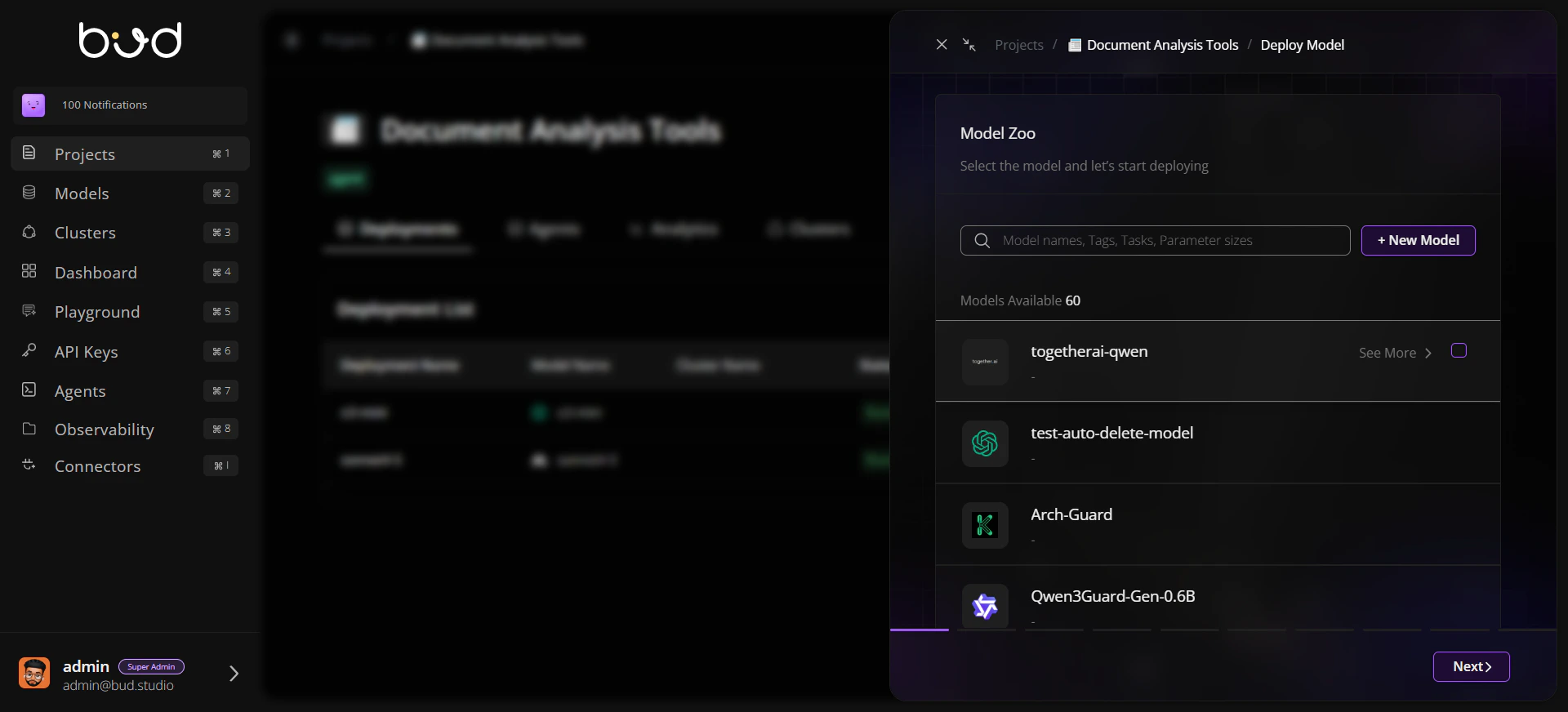The image size is (1568, 712).
Task: Click the Agents terminal icon
Action: [29, 389]
